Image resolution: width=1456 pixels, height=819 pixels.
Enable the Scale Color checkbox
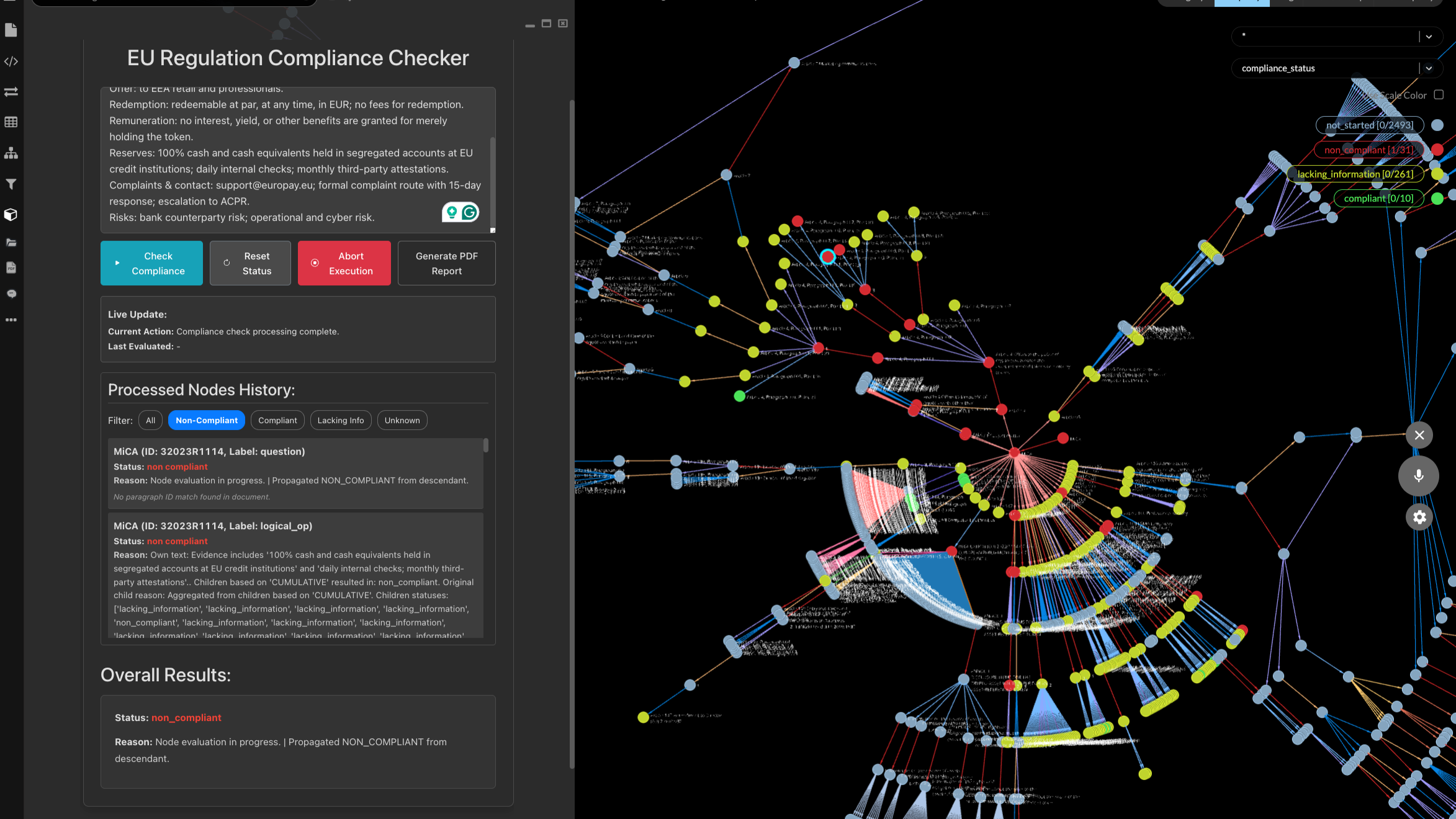[x=1439, y=95]
